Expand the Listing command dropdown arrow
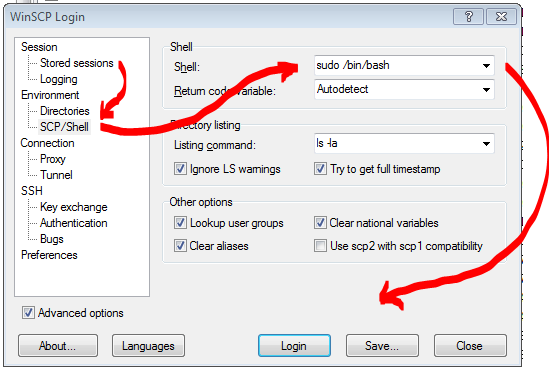 pyautogui.click(x=486, y=144)
